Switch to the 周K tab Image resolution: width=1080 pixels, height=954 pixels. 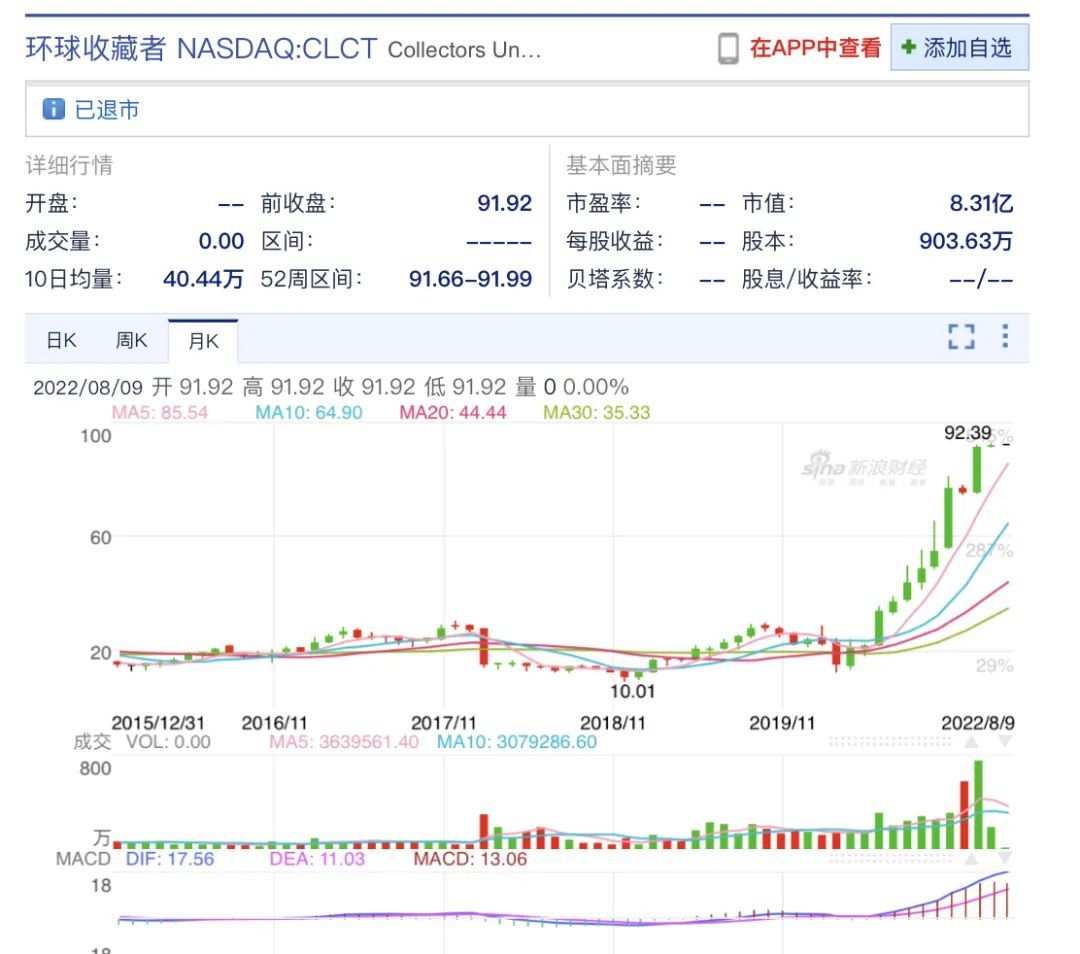[x=132, y=340]
